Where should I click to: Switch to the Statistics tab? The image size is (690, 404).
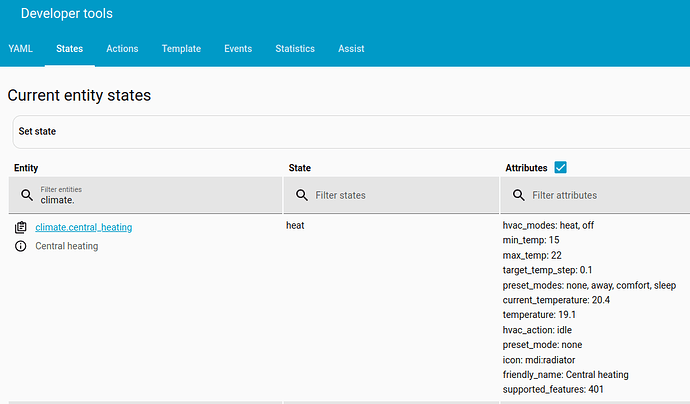click(x=295, y=48)
